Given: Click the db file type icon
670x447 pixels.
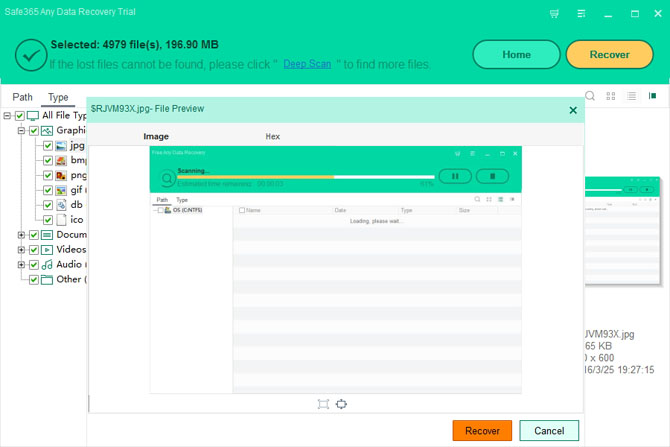Looking at the screenshot, I should (x=61, y=205).
